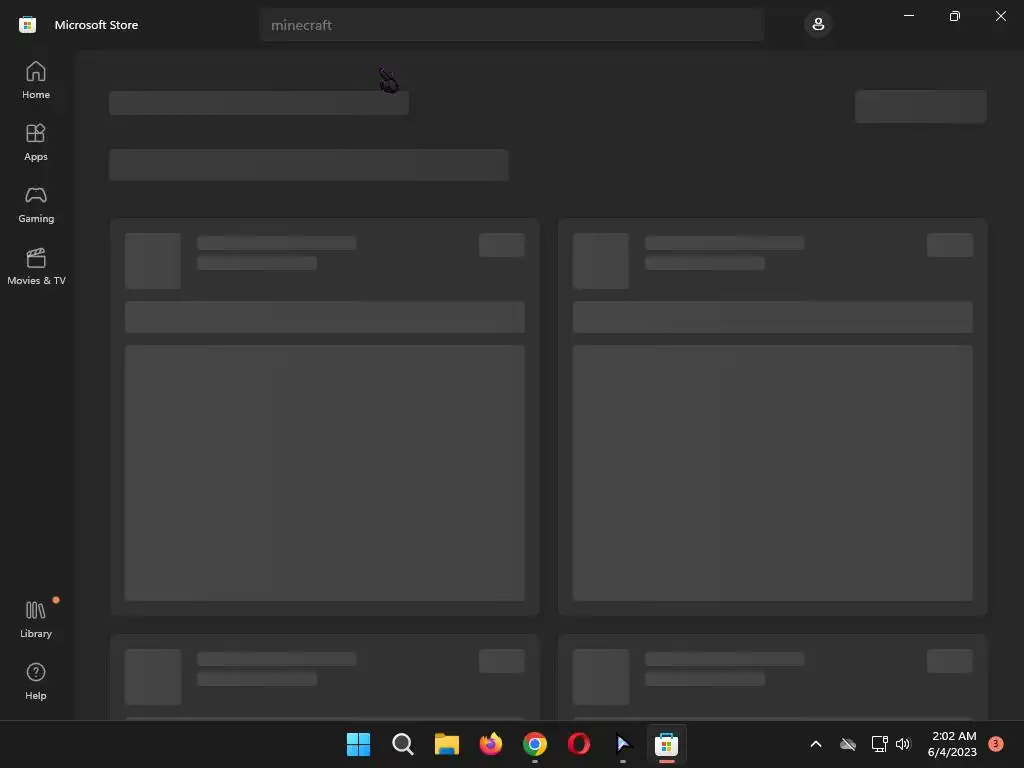1024x768 pixels.
Task: Open Opera browser from the taskbar
Action: pyautogui.click(x=579, y=744)
